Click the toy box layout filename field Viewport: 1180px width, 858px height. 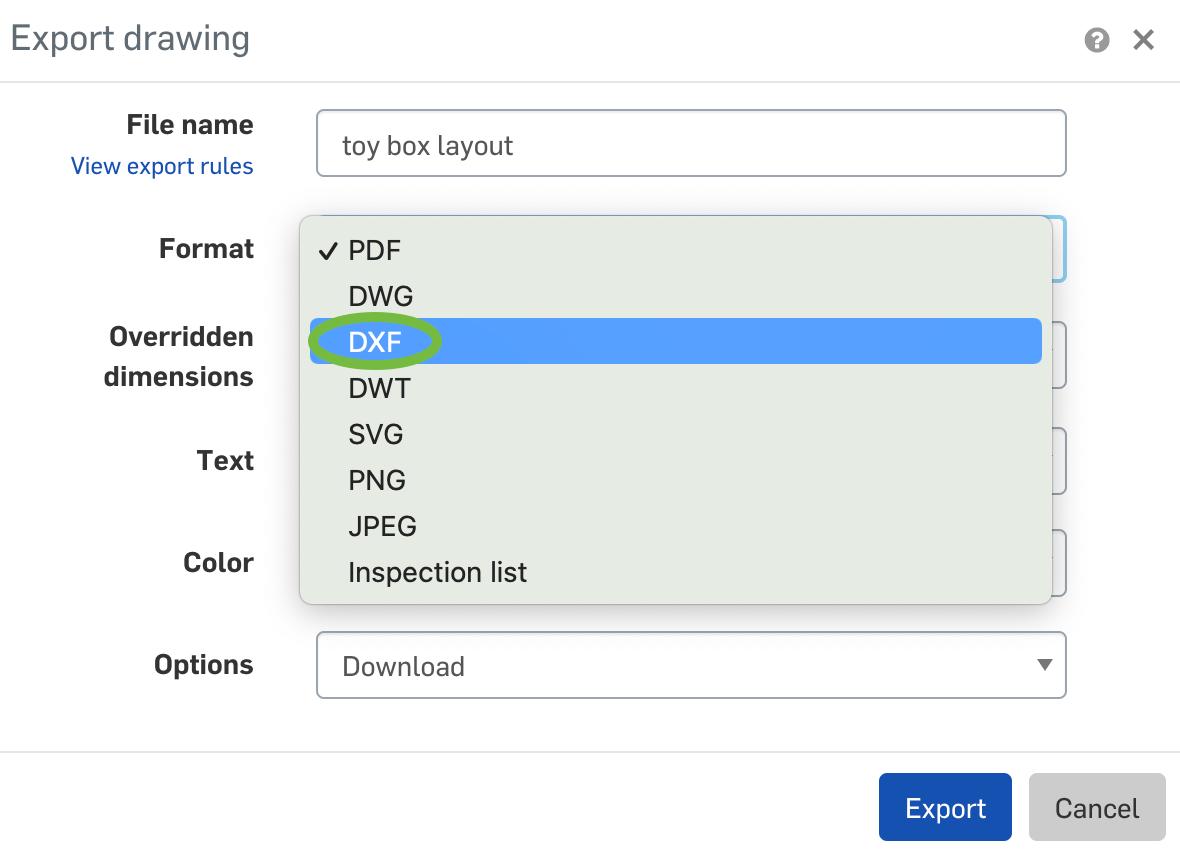tap(690, 144)
